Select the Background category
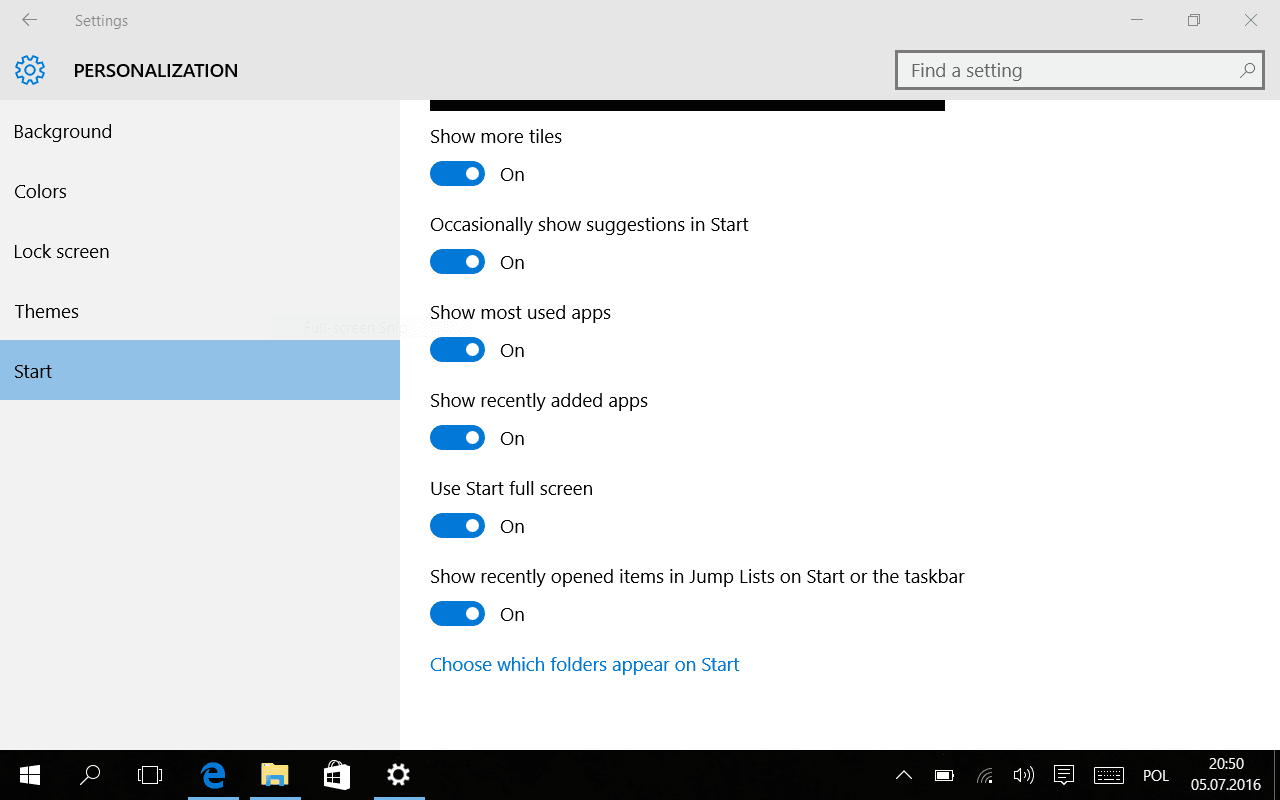The height and width of the screenshot is (800, 1280). coord(200,131)
